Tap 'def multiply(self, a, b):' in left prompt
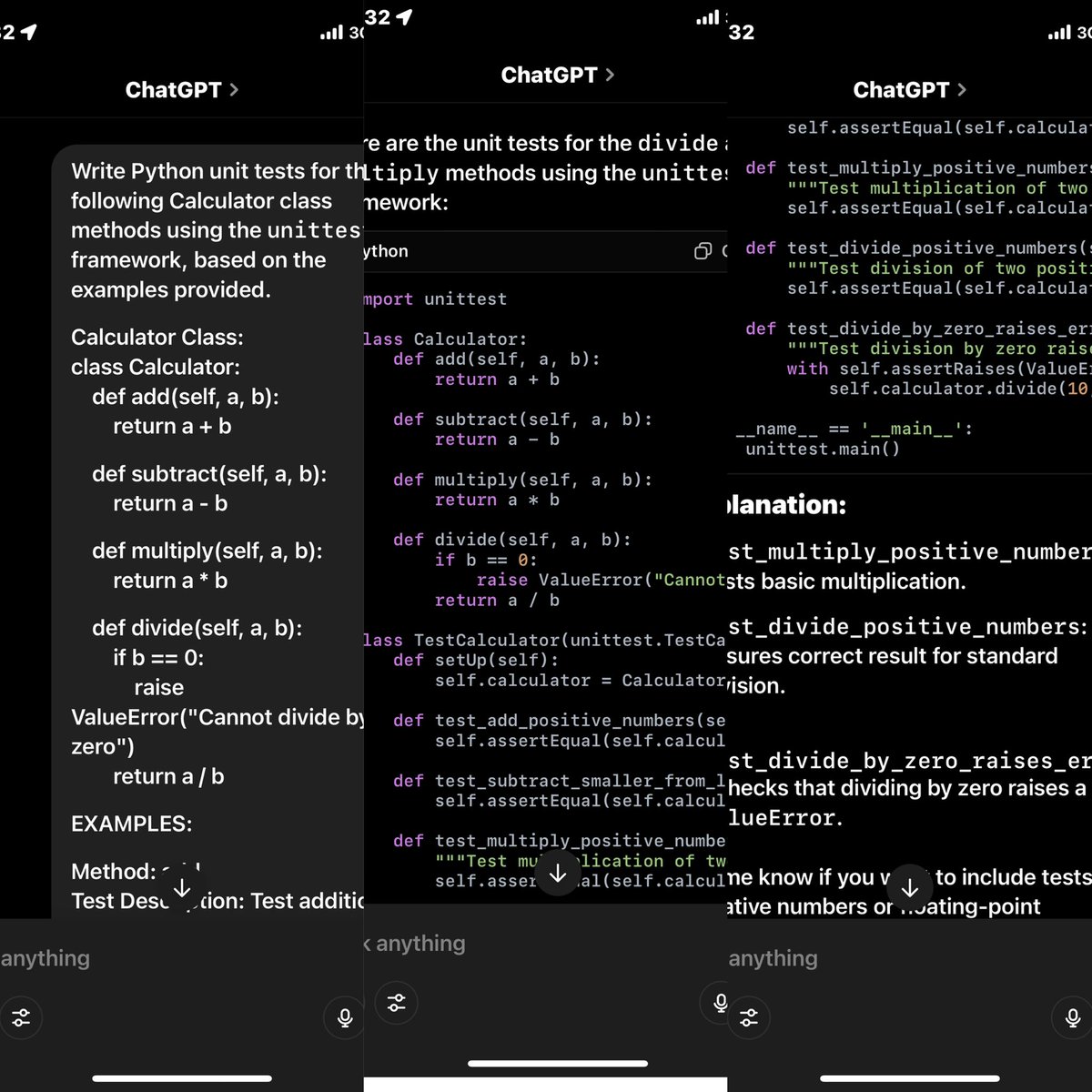The image size is (1092, 1092). pos(207,551)
